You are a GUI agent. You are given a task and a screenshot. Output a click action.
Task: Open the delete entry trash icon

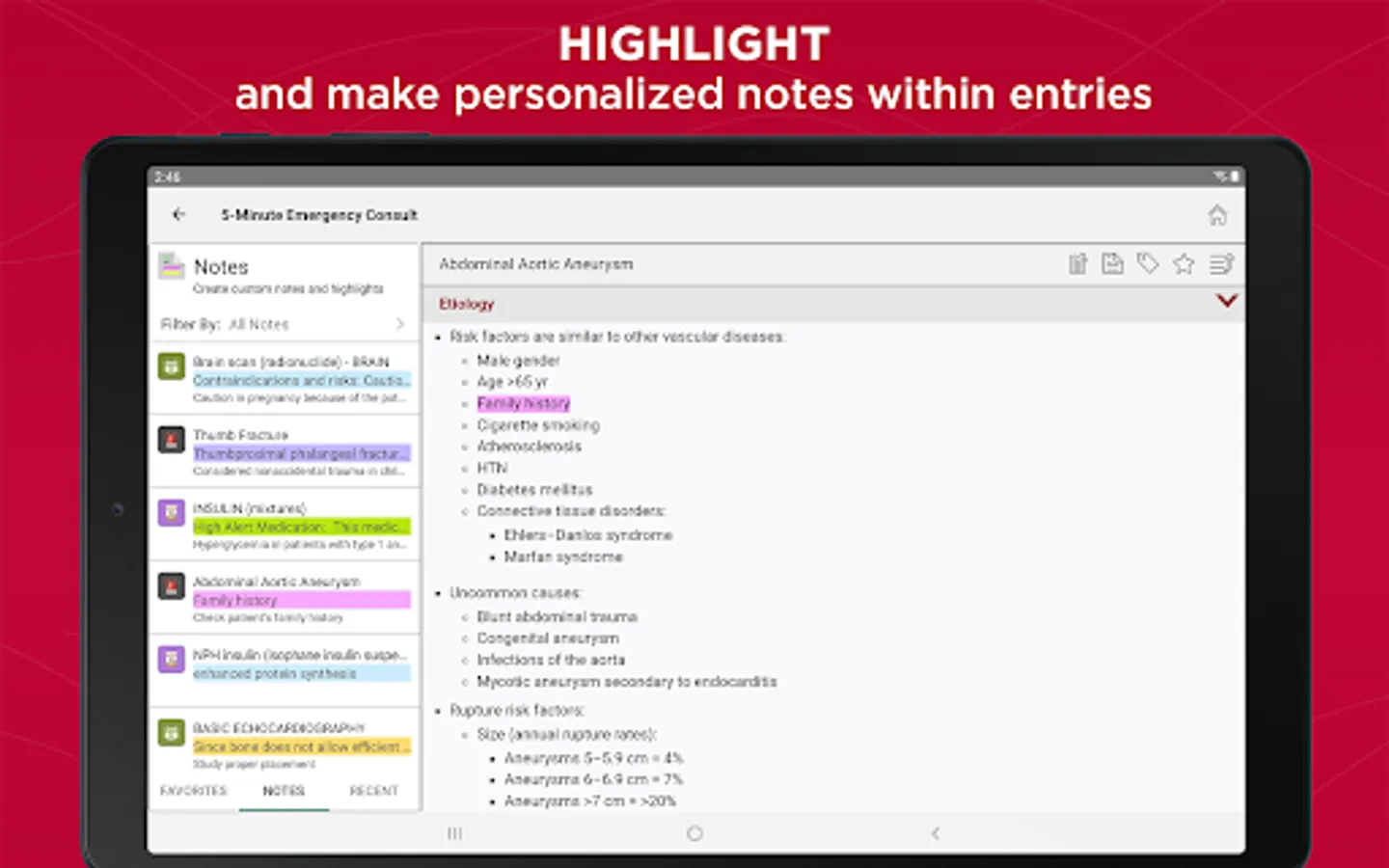[x=1077, y=263]
